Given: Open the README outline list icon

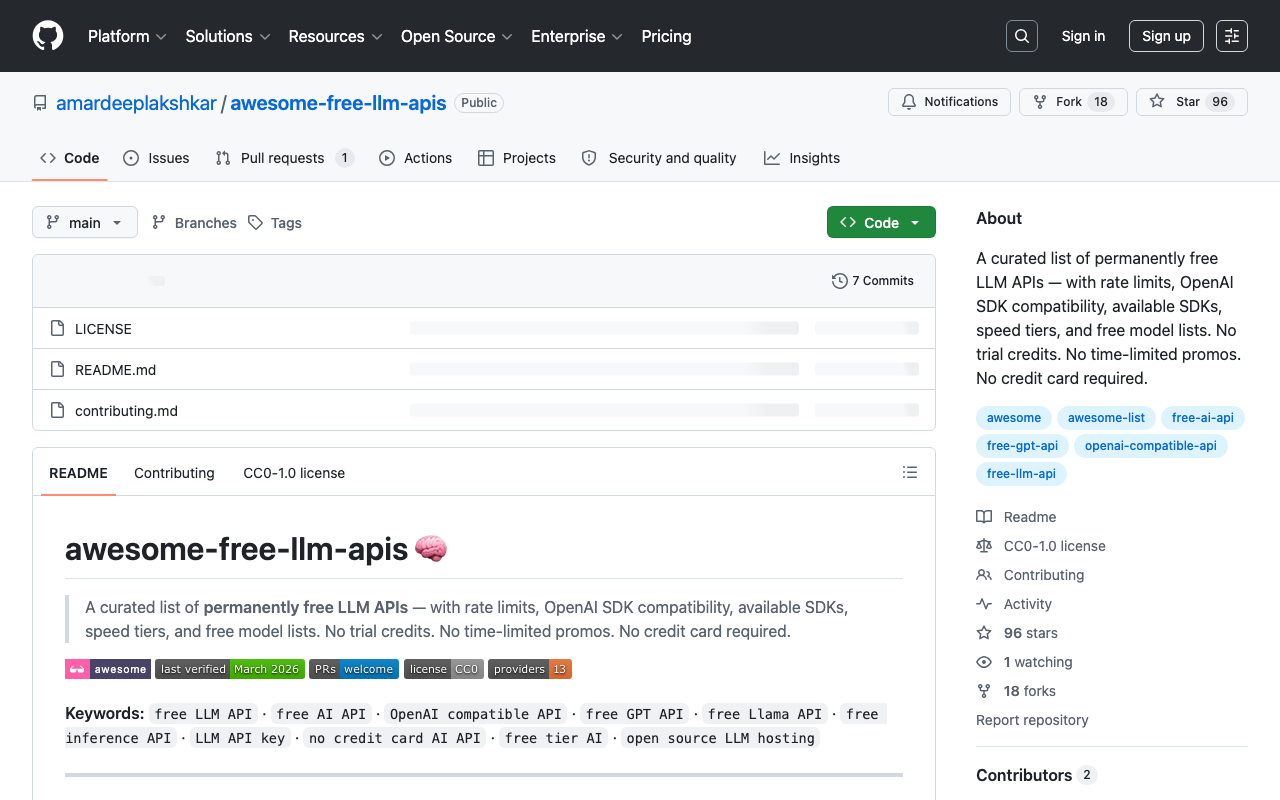Looking at the screenshot, I should (x=910, y=472).
